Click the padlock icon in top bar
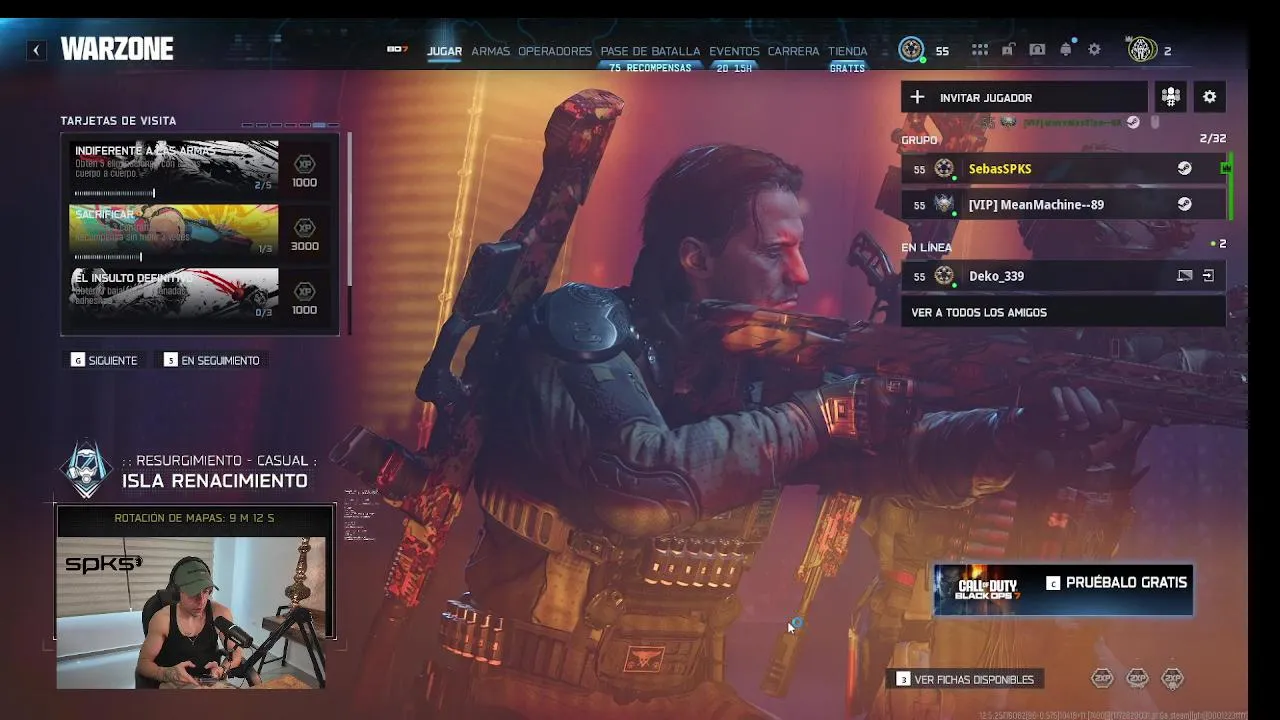The width and height of the screenshot is (1280, 720). click(1009, 50)
